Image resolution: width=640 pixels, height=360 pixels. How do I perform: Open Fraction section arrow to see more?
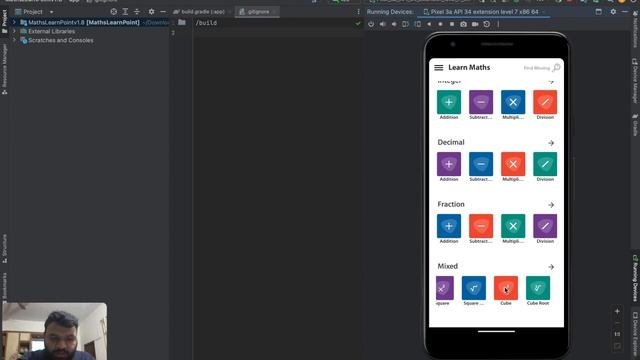tap(551, 205)
